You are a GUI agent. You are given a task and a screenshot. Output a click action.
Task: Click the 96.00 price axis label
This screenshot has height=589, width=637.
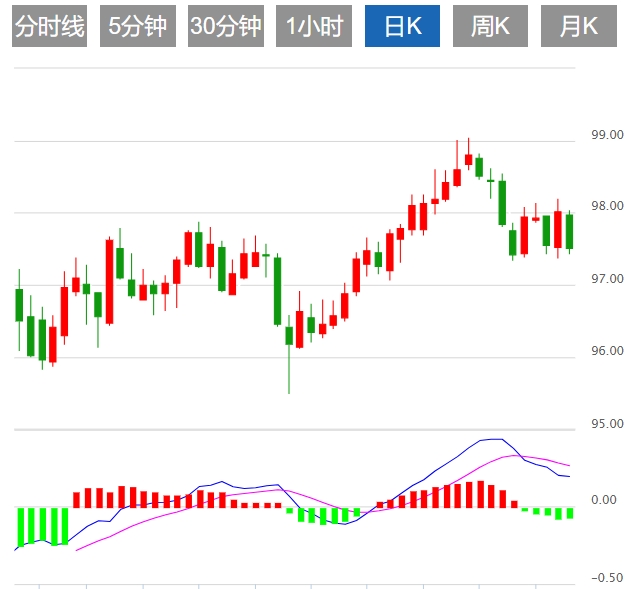607,351
